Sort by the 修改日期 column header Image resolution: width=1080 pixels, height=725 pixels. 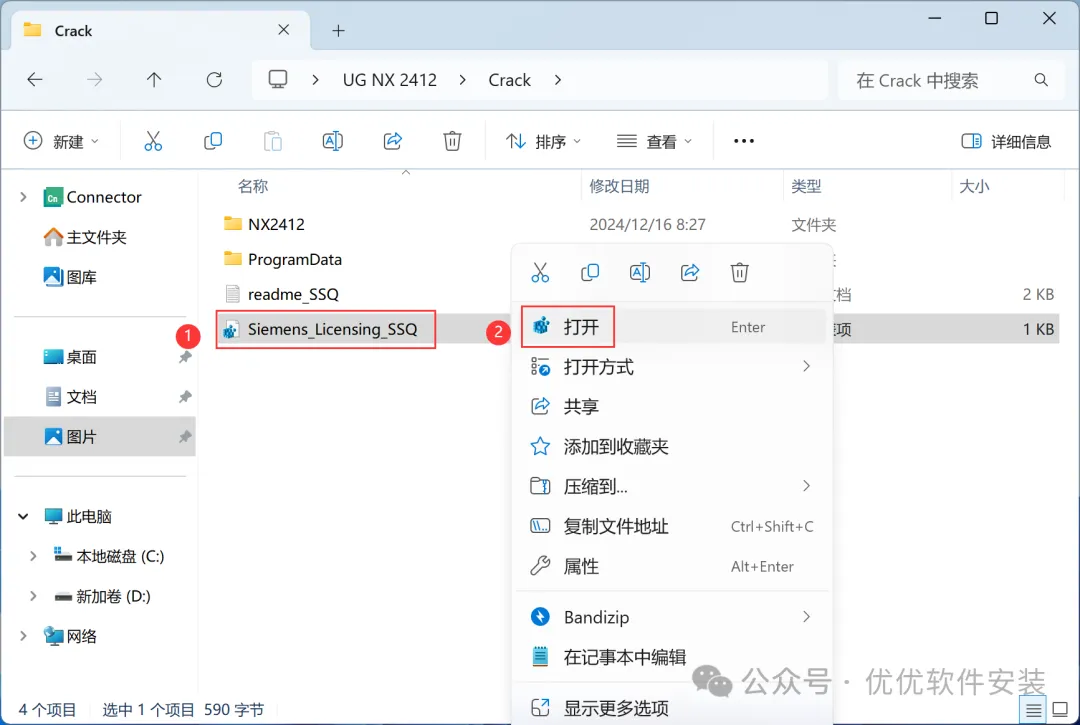point(619,186)
